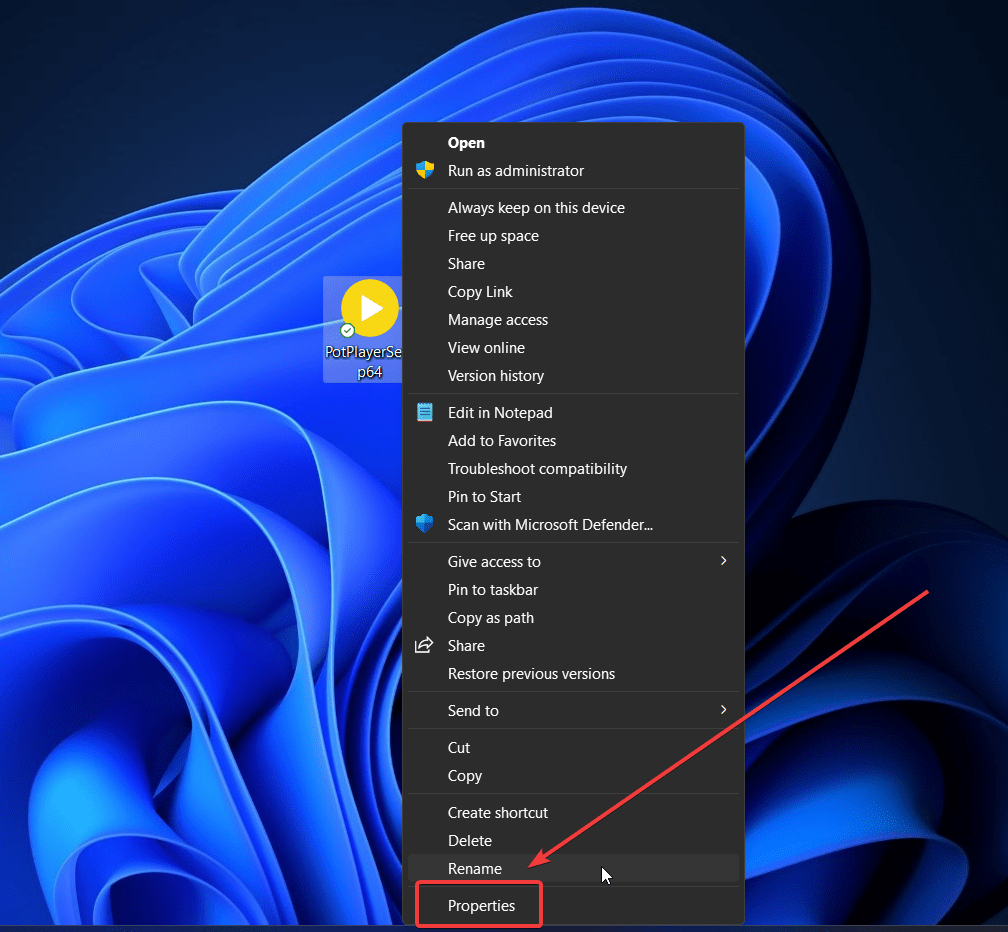Choose Open from the context menu
Viewport: 1008px width, 932px height.
[x=466, y=143]
